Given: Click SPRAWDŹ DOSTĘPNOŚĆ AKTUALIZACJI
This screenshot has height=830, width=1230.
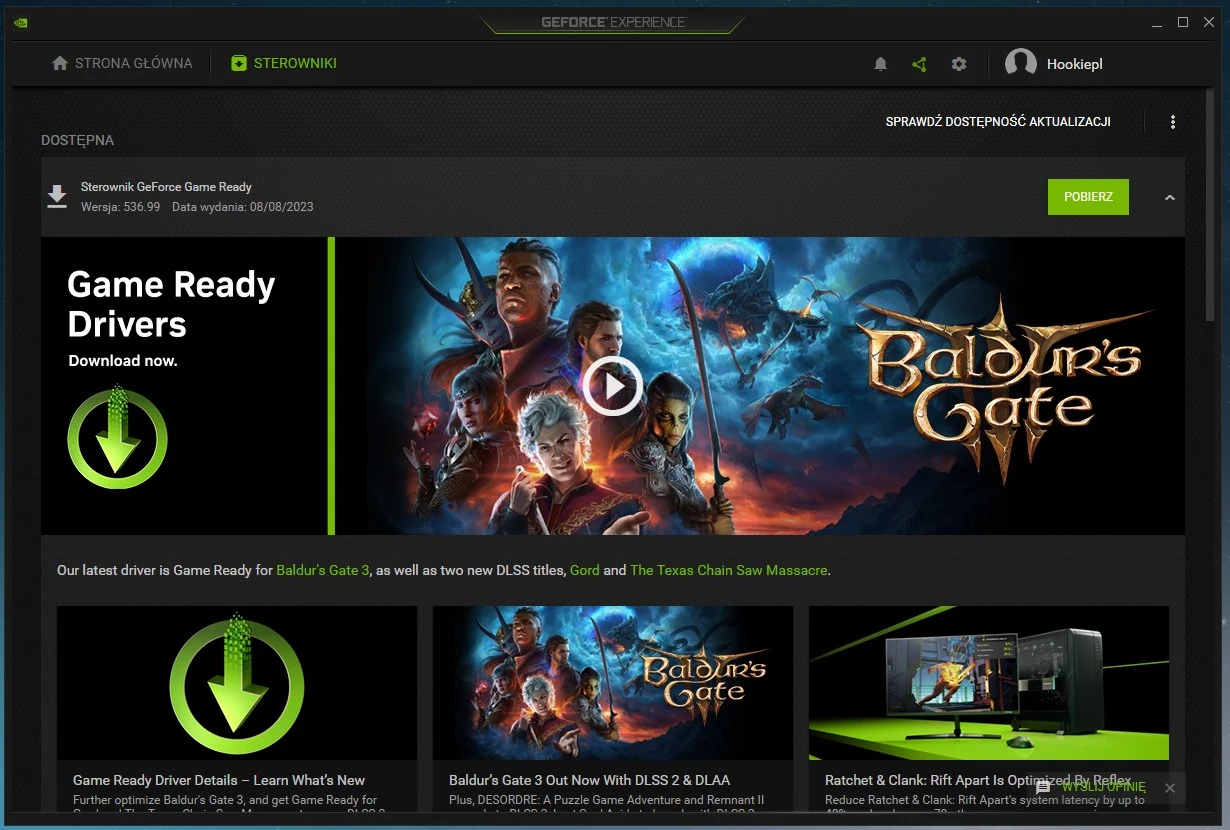Looking at the screenshot, I should pyautogui.click(x=997, y=121).
